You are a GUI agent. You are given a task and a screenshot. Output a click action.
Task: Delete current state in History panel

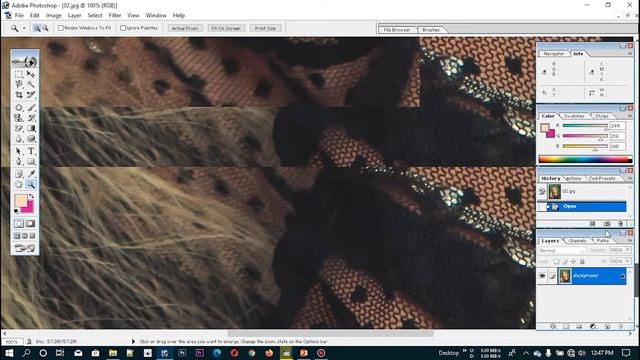coord(620,223)
